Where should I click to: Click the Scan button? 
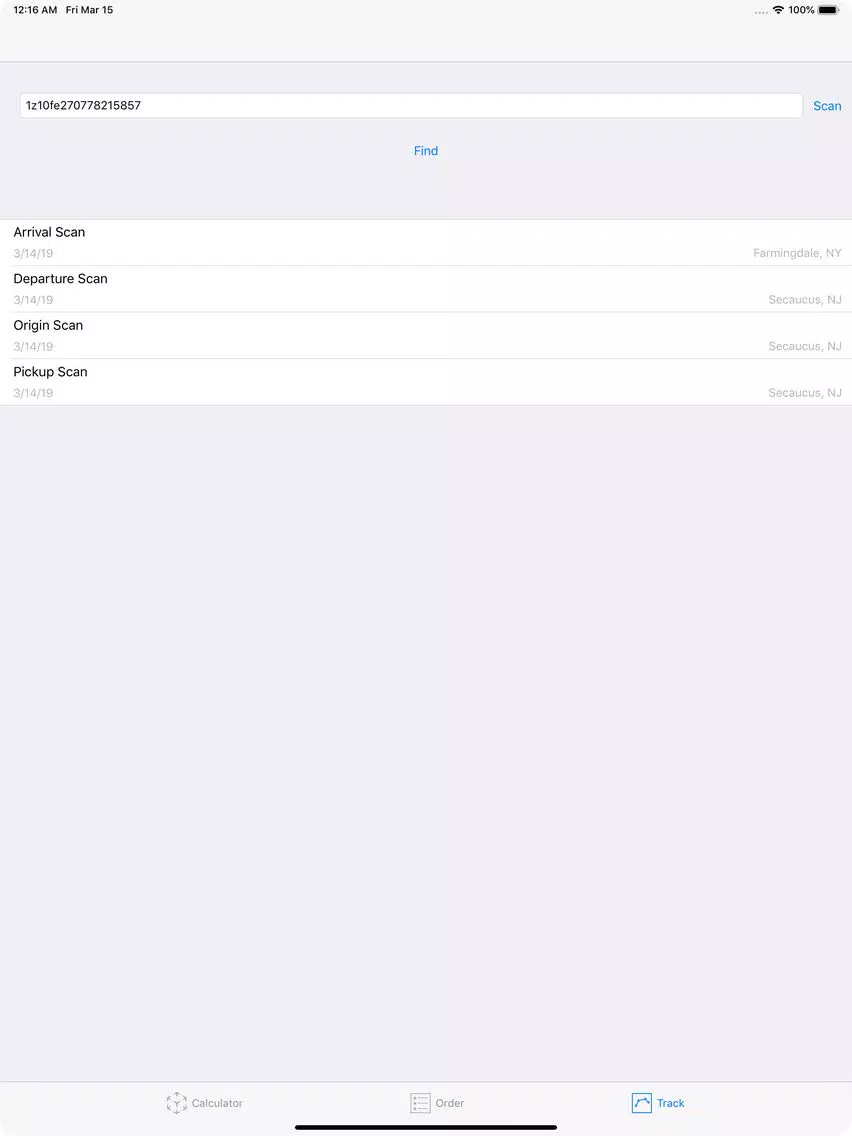827,106
